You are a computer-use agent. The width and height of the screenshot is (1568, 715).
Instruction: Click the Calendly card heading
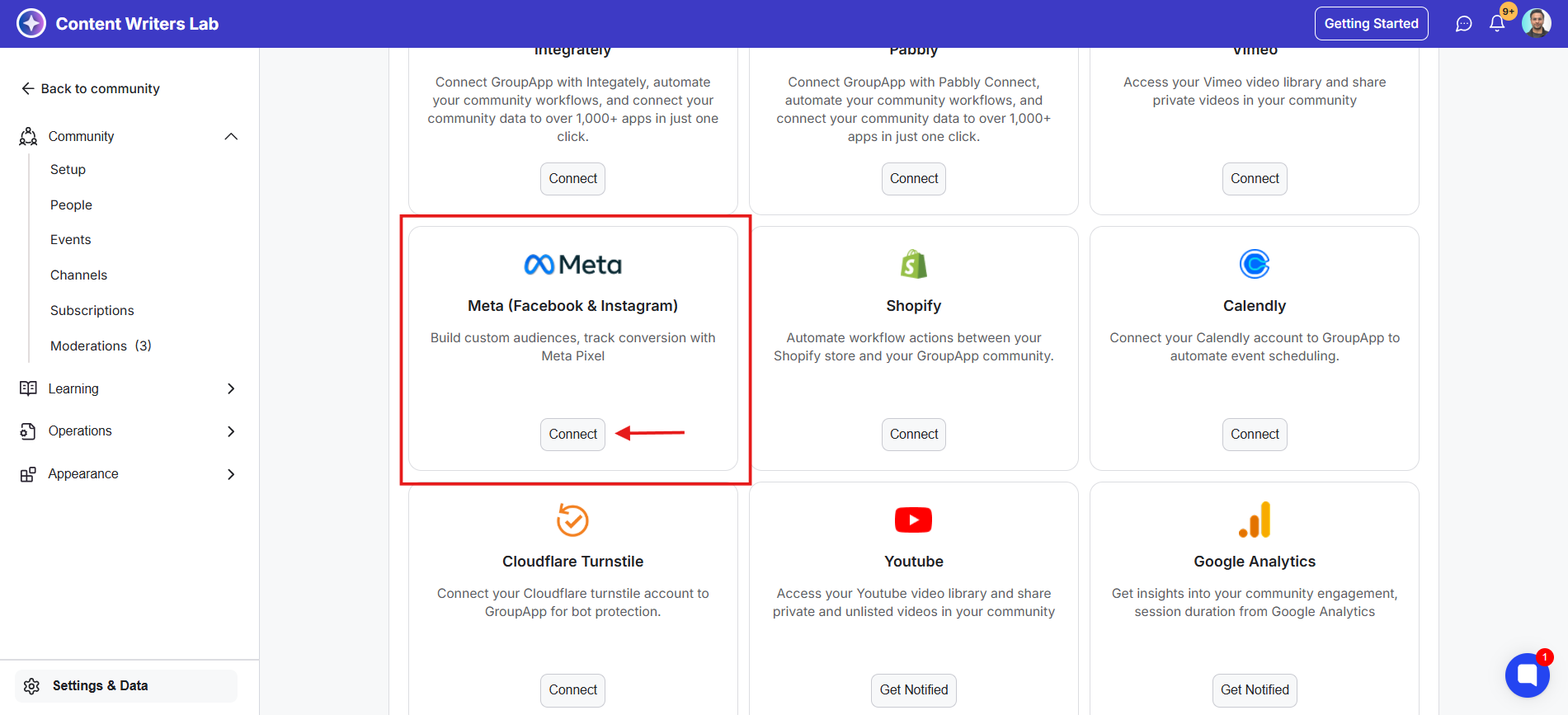point(1255,306)
